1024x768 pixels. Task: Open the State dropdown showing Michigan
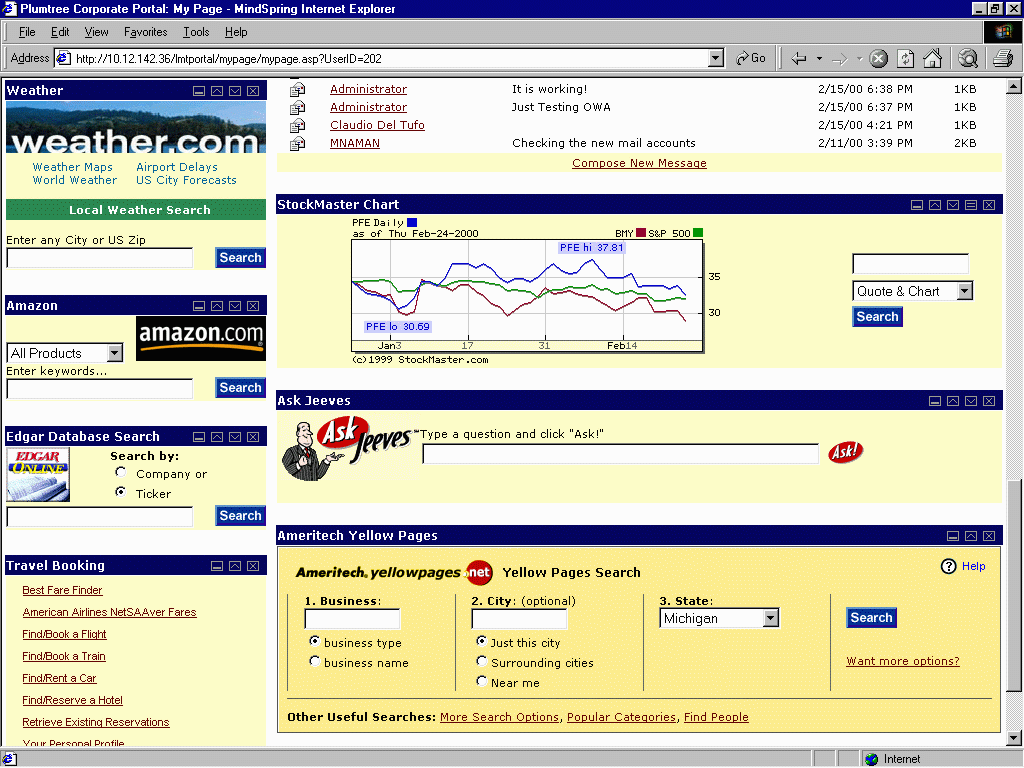[771, 618]
